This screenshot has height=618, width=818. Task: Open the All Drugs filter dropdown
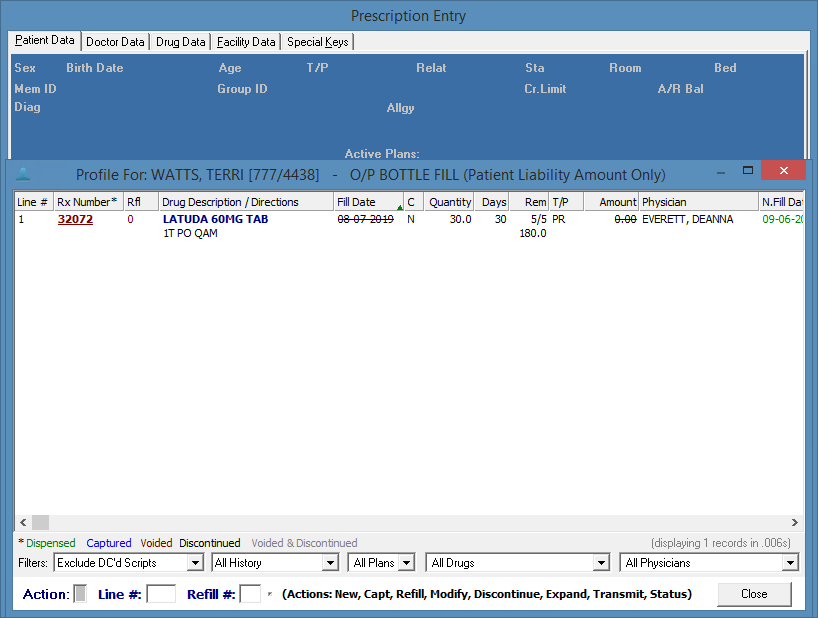(600, 562)
